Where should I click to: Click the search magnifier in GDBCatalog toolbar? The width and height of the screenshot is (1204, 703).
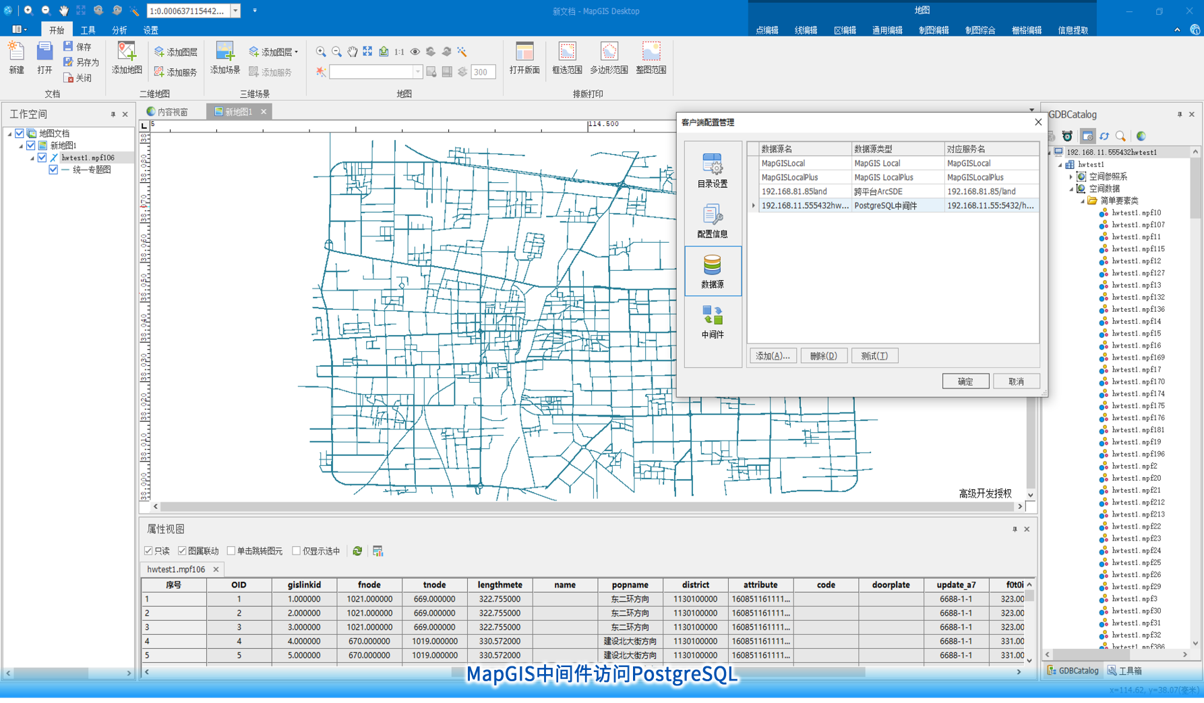coord(1121,136)
